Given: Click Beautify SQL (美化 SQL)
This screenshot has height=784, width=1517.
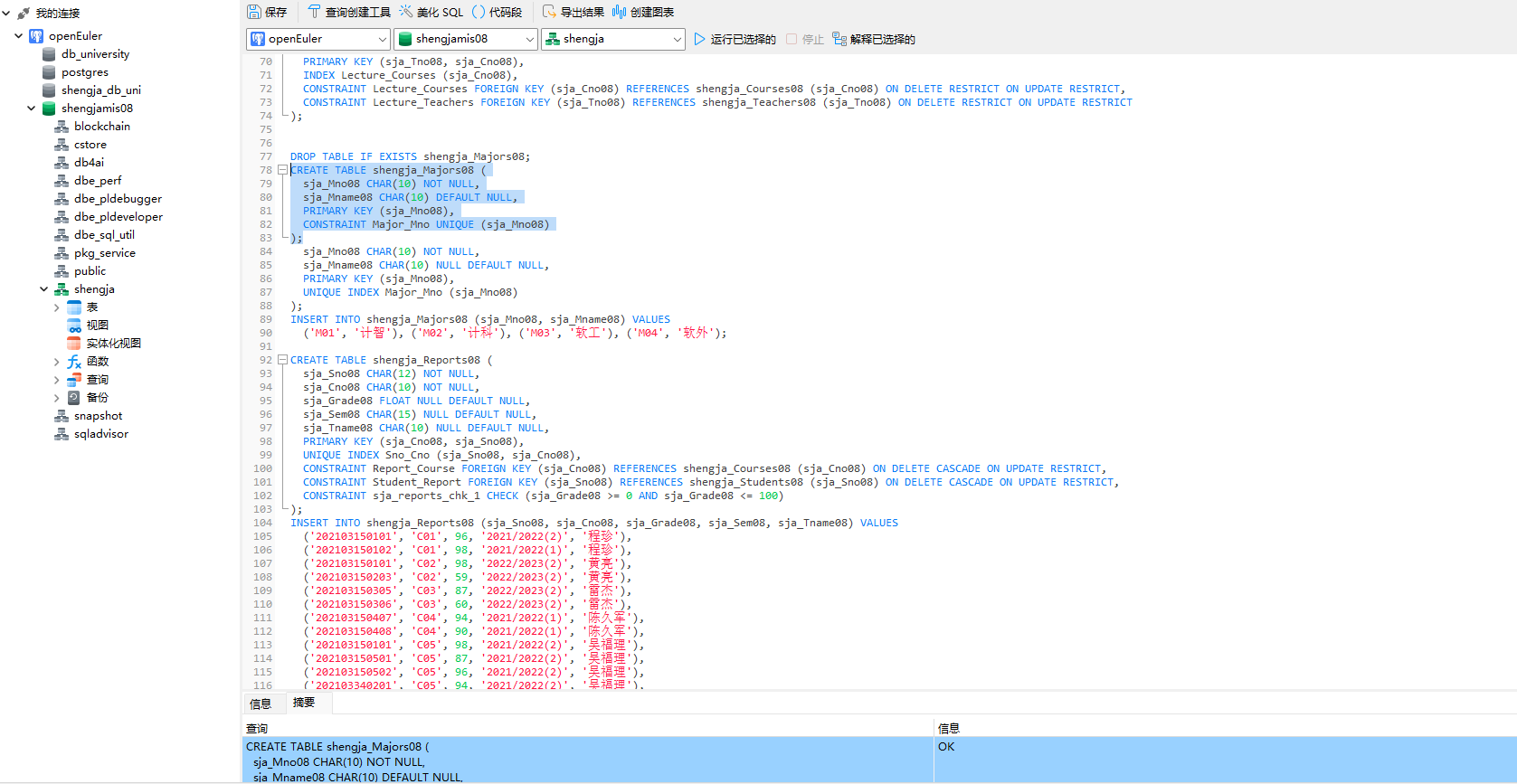Looking at the screenshot, I should pos(431,12).
